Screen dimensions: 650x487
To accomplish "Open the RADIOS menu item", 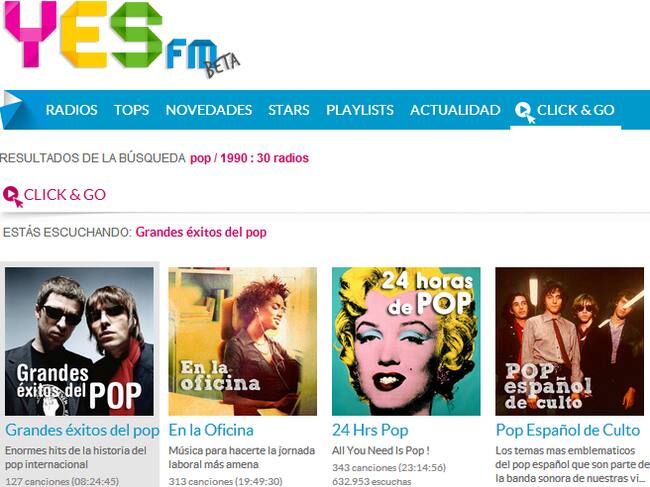I will 71,110.
